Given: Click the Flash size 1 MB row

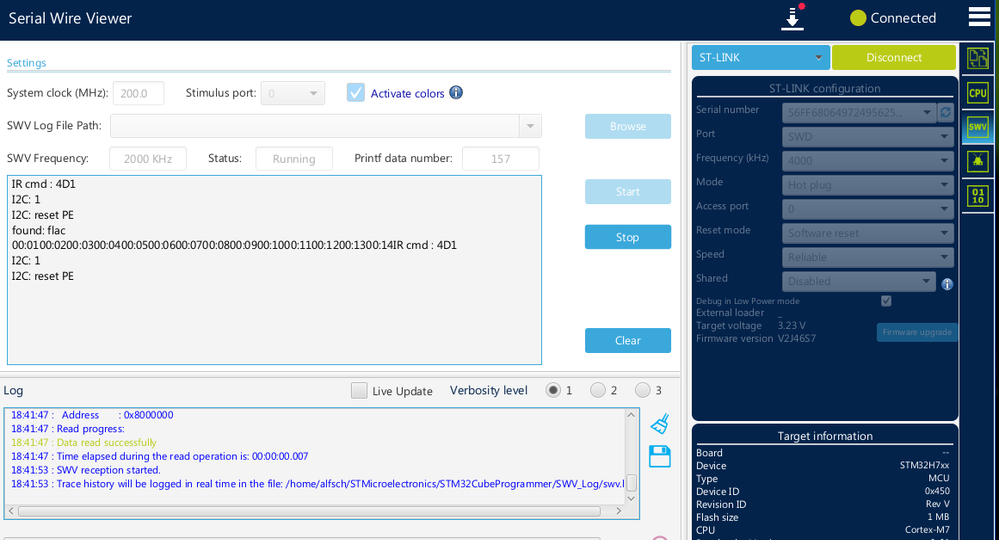Looking at the screenshot, I should tap(823, 517).
